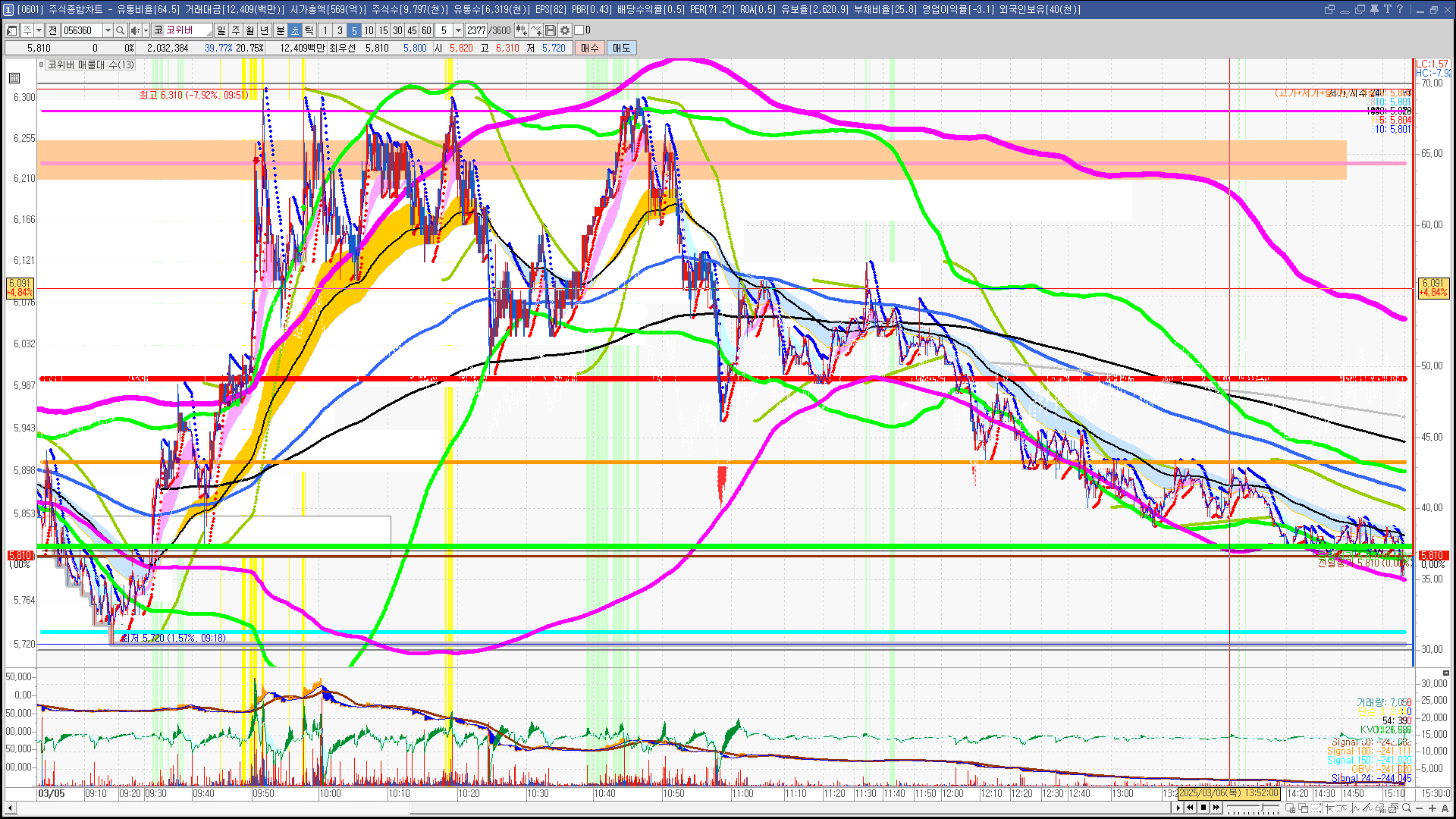1456x819 pixels.
Task: Open the dropdown arrow next to 주
Action: (39, 30)
